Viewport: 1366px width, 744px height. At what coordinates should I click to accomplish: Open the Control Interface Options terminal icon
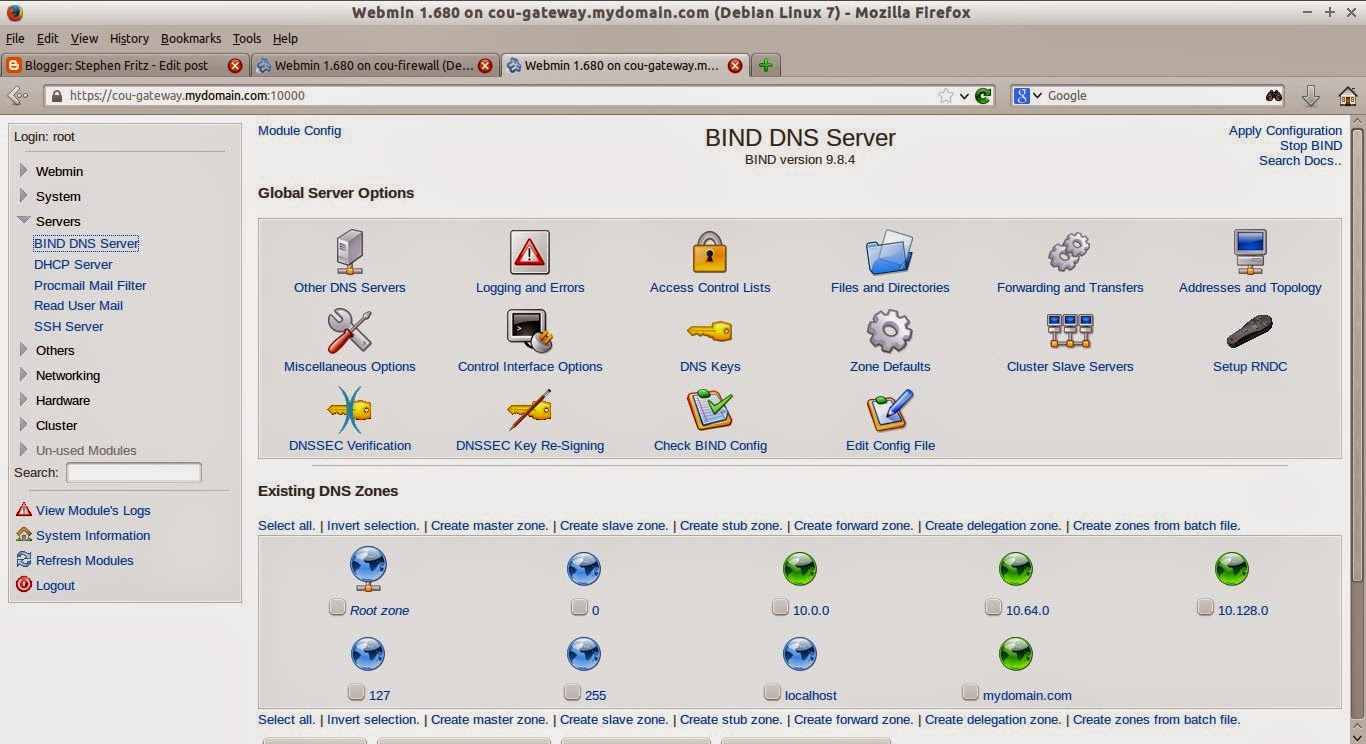(530, 331)
